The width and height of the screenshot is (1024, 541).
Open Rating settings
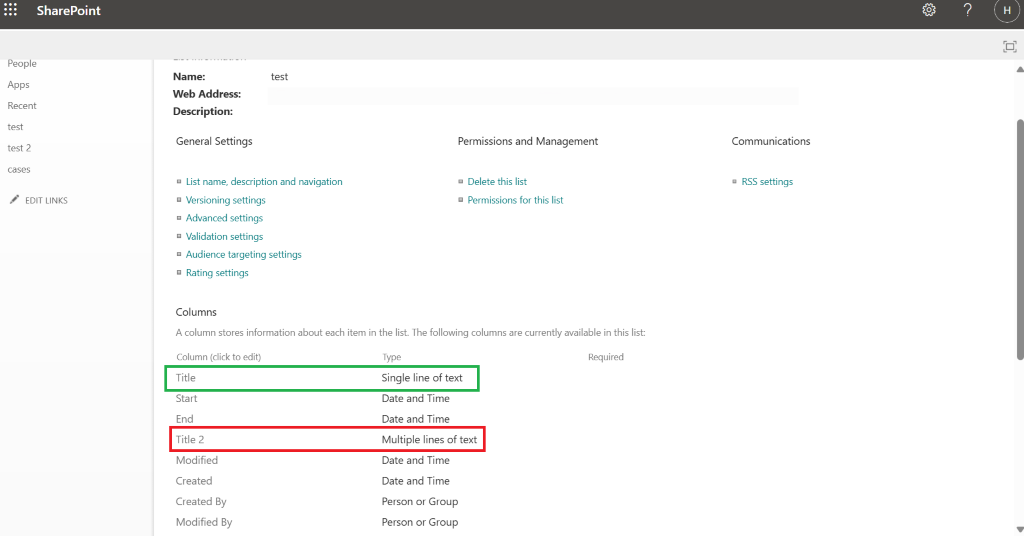pyautogui.click(x=217, y=273)
